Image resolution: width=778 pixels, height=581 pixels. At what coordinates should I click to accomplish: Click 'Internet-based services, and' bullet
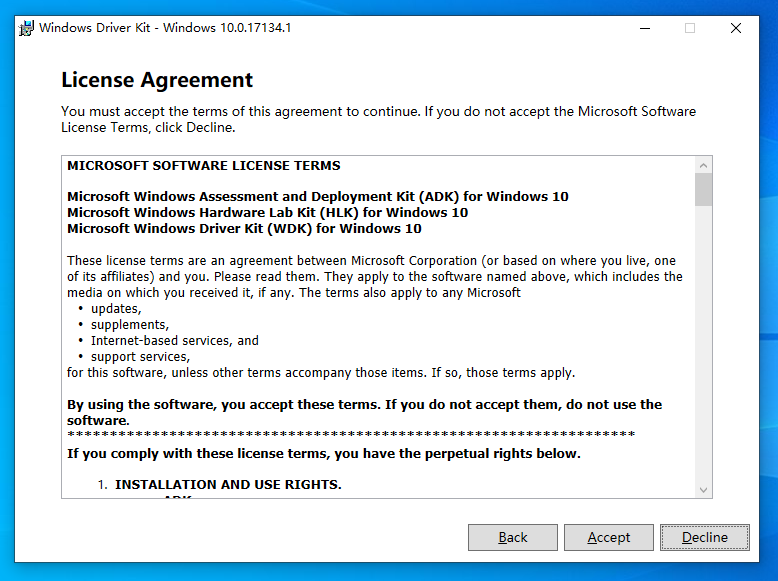click(x=175, y=340)
